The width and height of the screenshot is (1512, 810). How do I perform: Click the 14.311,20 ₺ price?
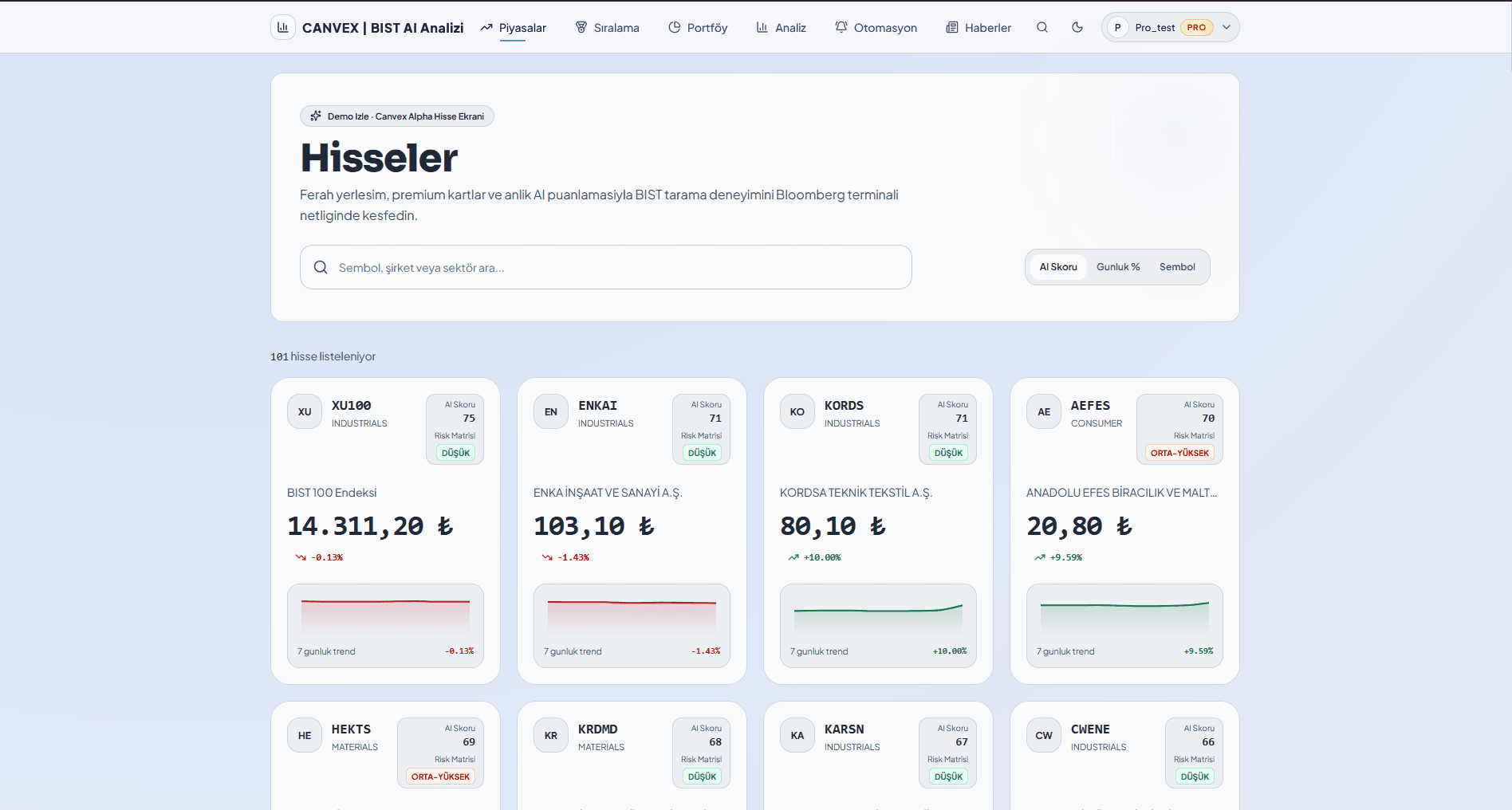370,527
